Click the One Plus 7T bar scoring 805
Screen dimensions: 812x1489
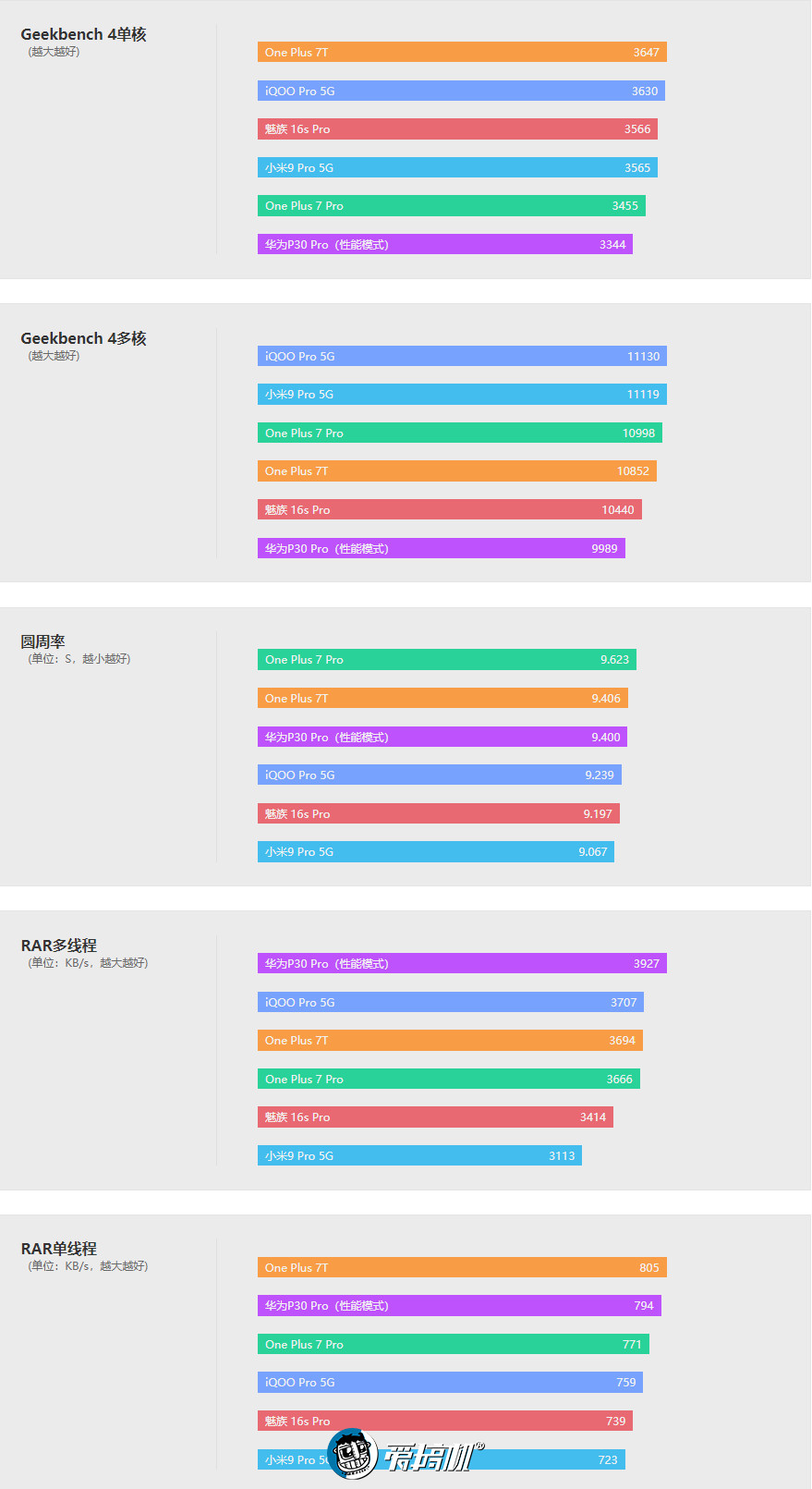click(x=462, y=1267)
